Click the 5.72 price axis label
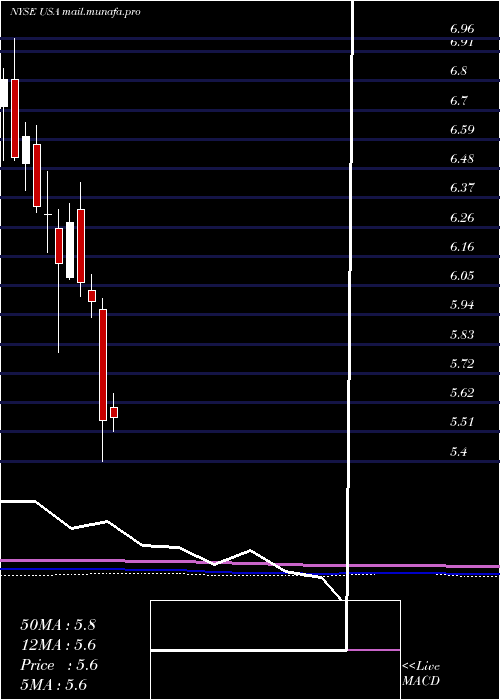Viewport: 500px width, 700px height. point(462,363)
